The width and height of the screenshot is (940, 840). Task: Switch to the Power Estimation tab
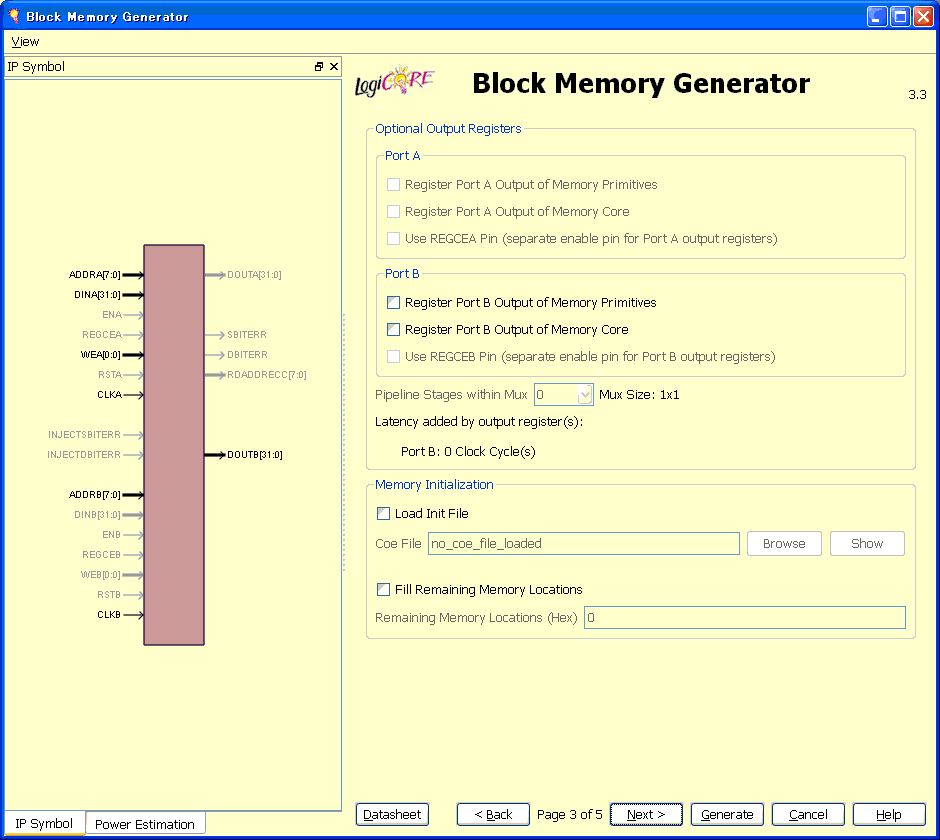[x=144, y=824]
